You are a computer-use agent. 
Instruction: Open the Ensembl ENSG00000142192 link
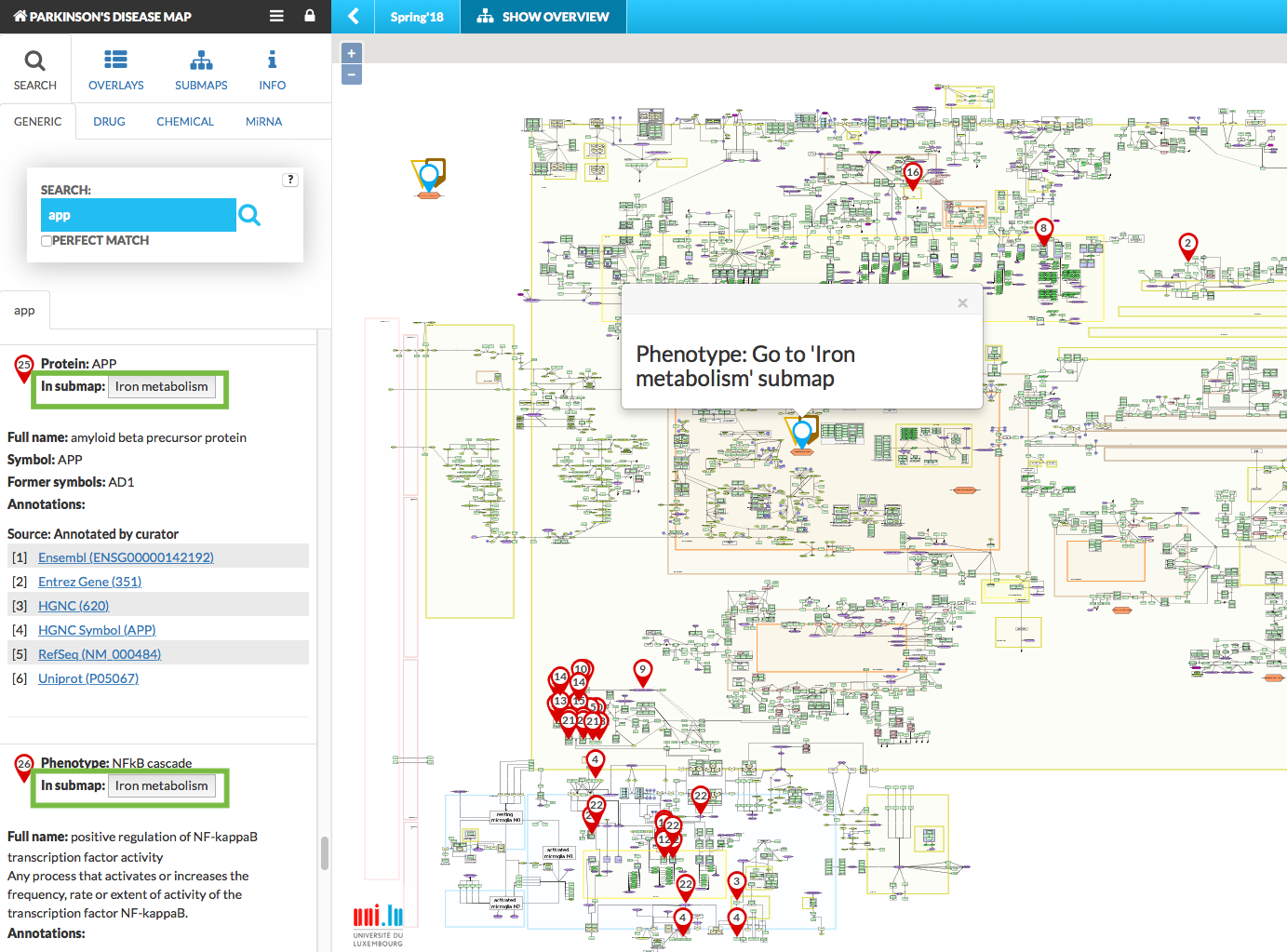click(x=126, y=557)
